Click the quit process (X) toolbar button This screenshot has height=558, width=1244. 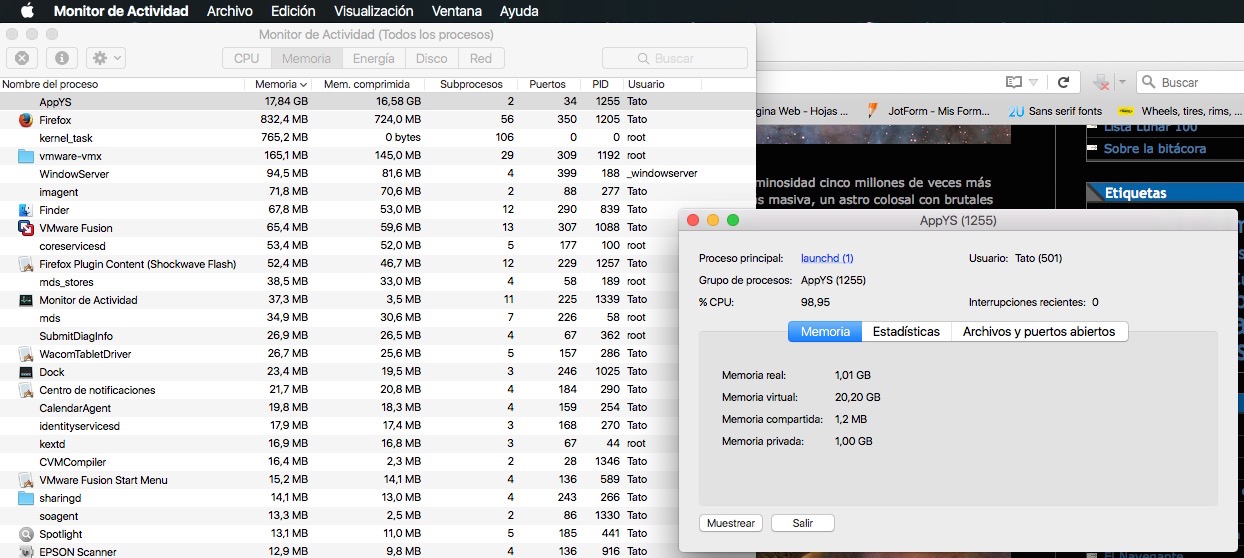22,58
